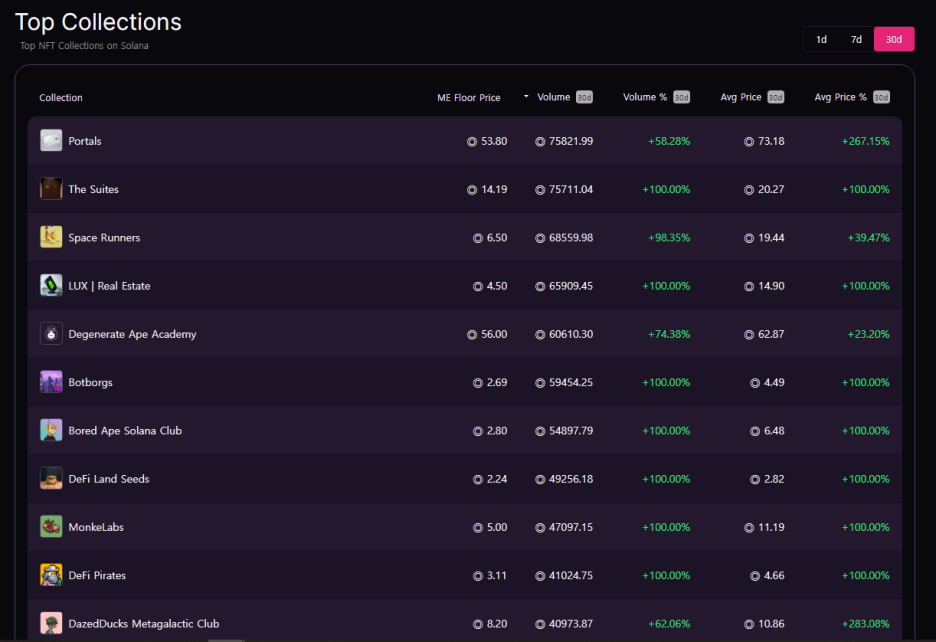Open the MonkeLabs collection icon
Image resolution: width=936 pixels, height=642 pixels.
click(51, 527)
